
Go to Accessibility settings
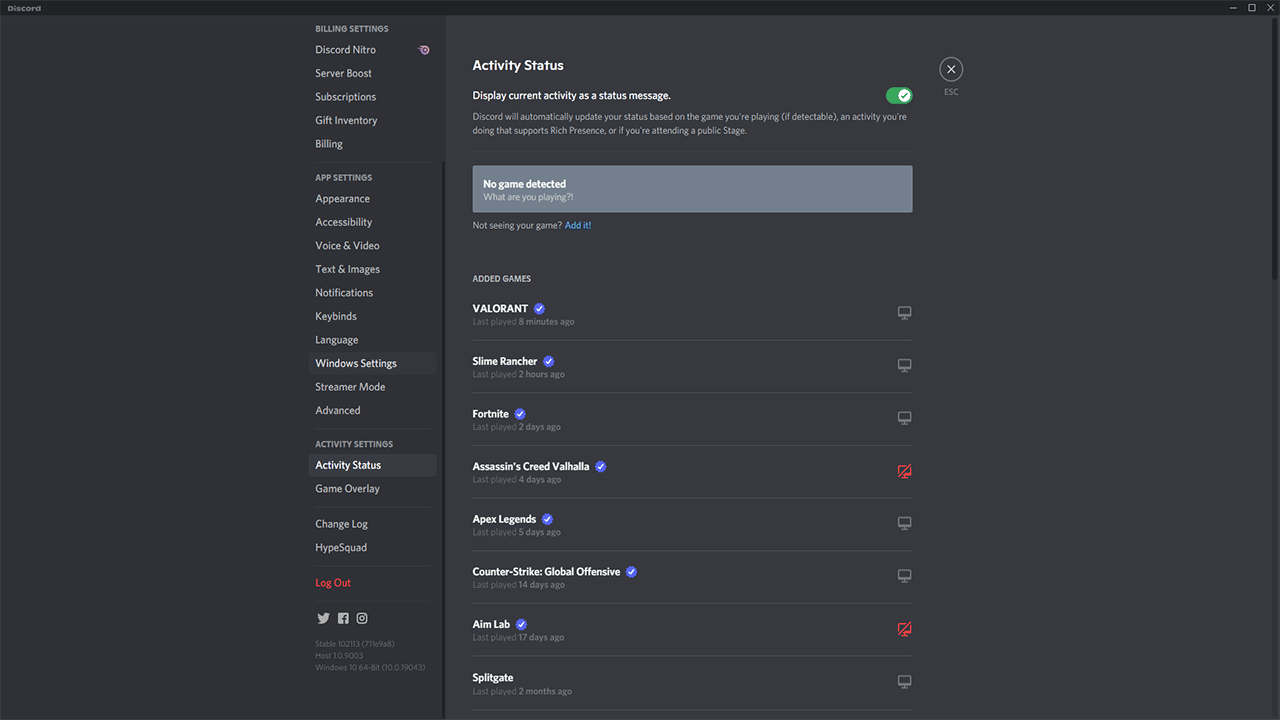tap(372, 222)
